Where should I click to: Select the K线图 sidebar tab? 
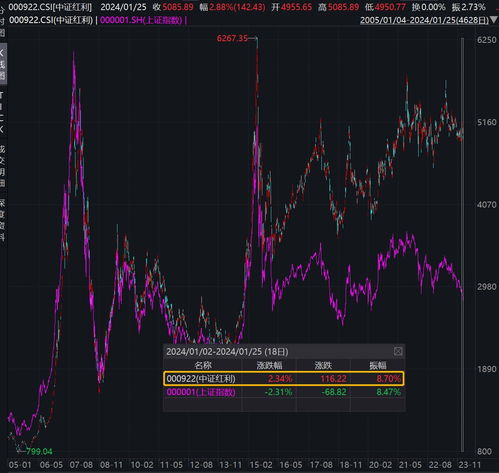2,63
